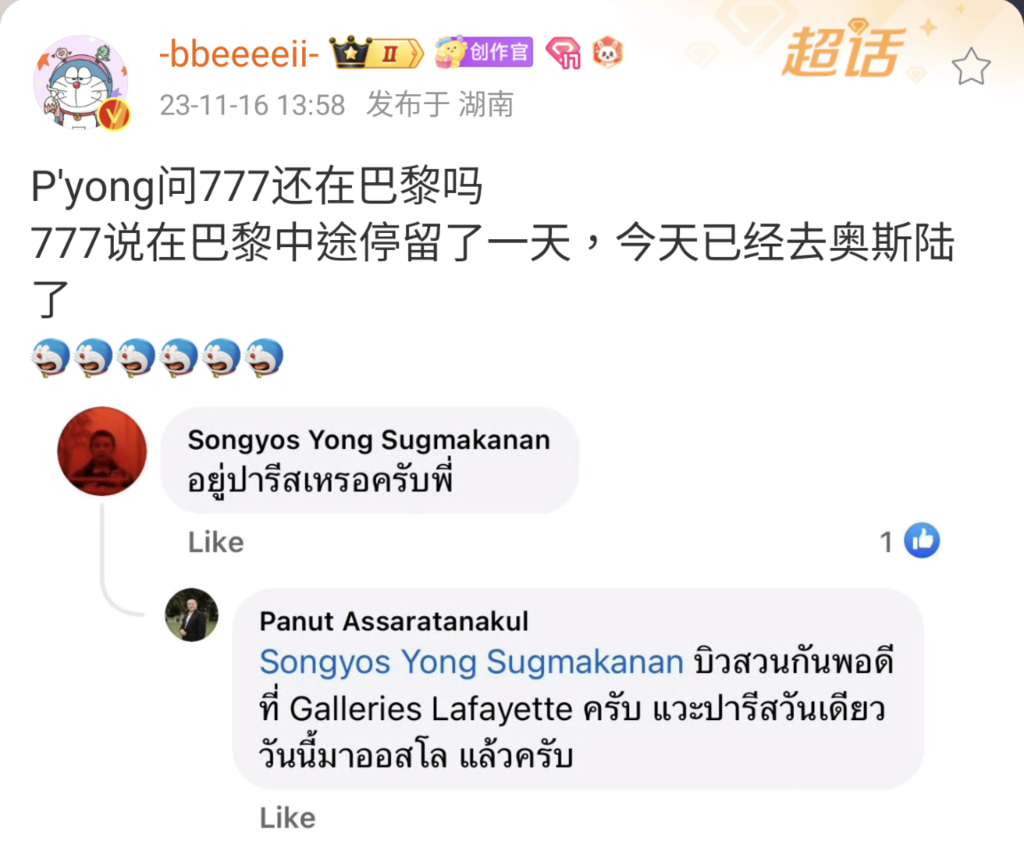Click the first Doraemon laughing emoji
This screenshot has width=1024, height=842.
[50, 357]
